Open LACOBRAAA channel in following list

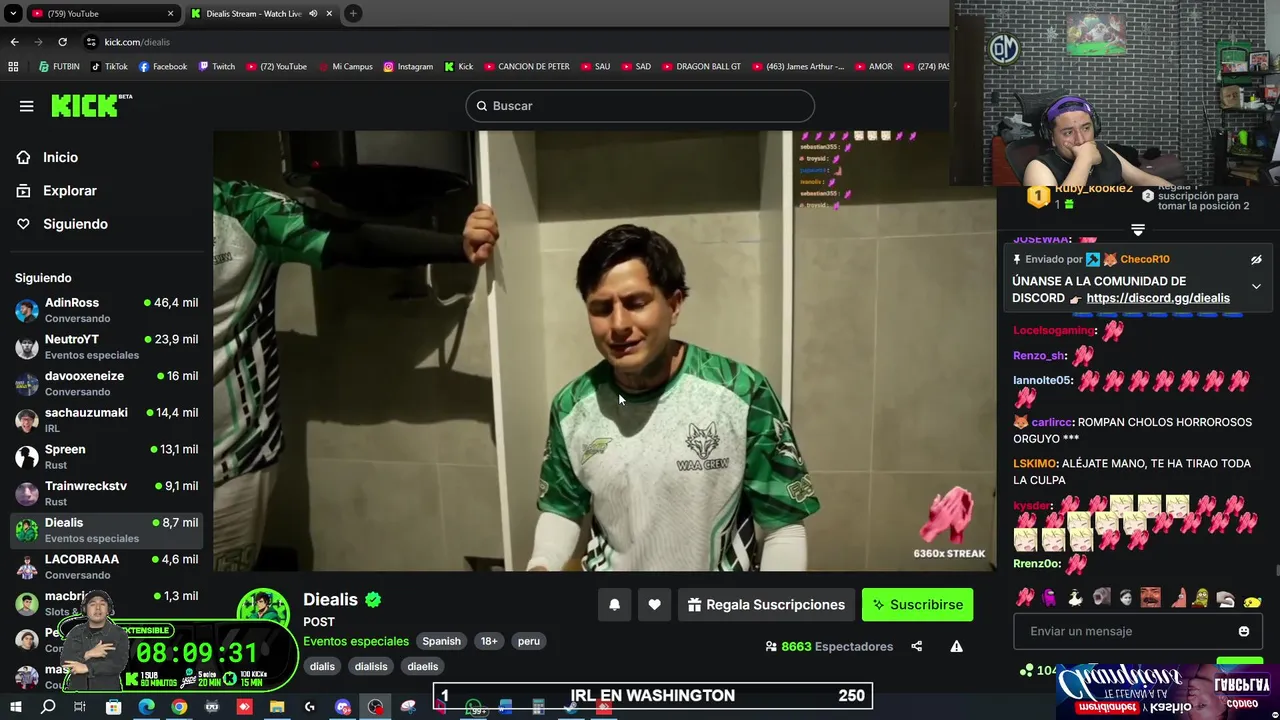pyautogui.click(x=106, y=566)
